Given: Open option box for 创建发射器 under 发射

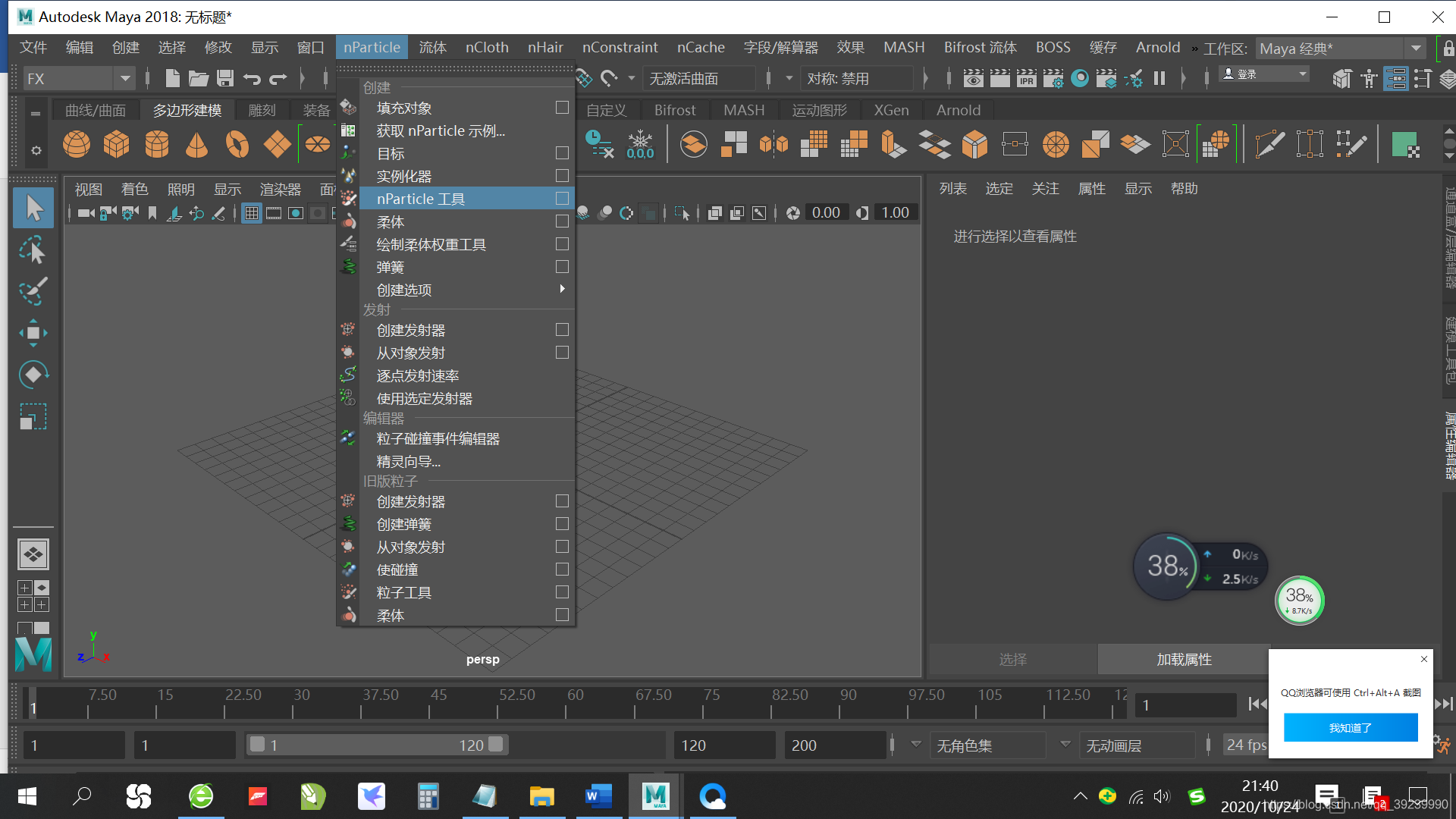Looking at the screenshot, I should (x=562, y=330).
